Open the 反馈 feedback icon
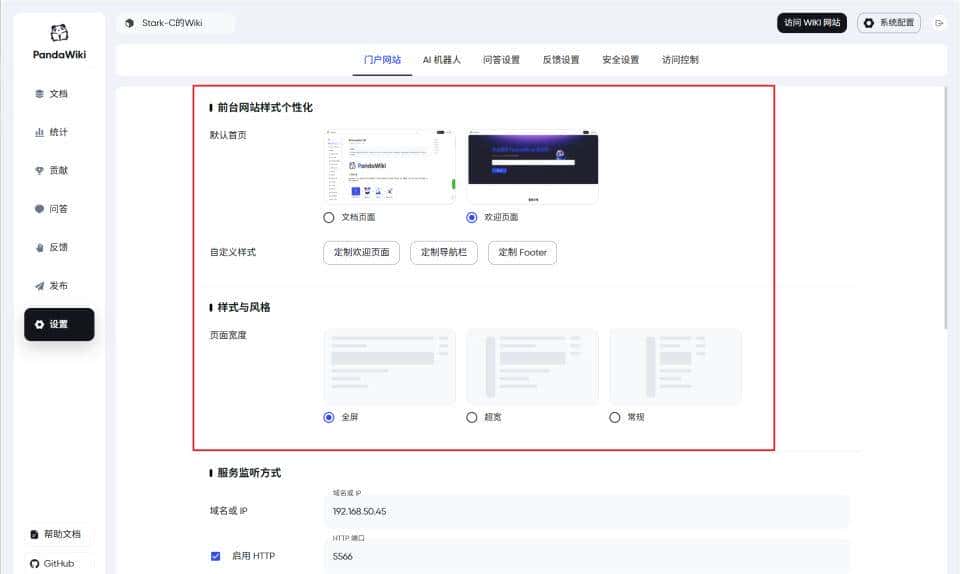The width and height of the screenshot is (960, 574). tap(39, 247)
